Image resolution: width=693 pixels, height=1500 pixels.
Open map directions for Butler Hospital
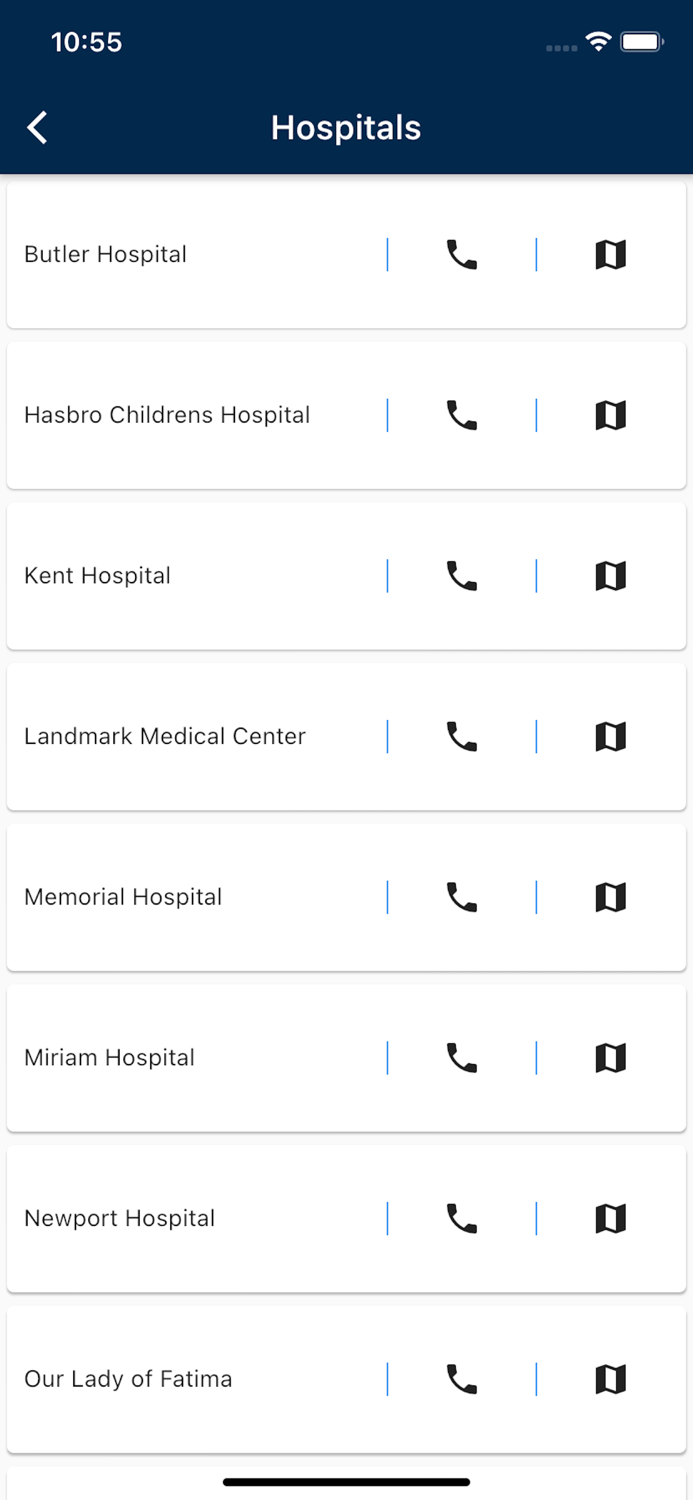(x=610, y=254)
